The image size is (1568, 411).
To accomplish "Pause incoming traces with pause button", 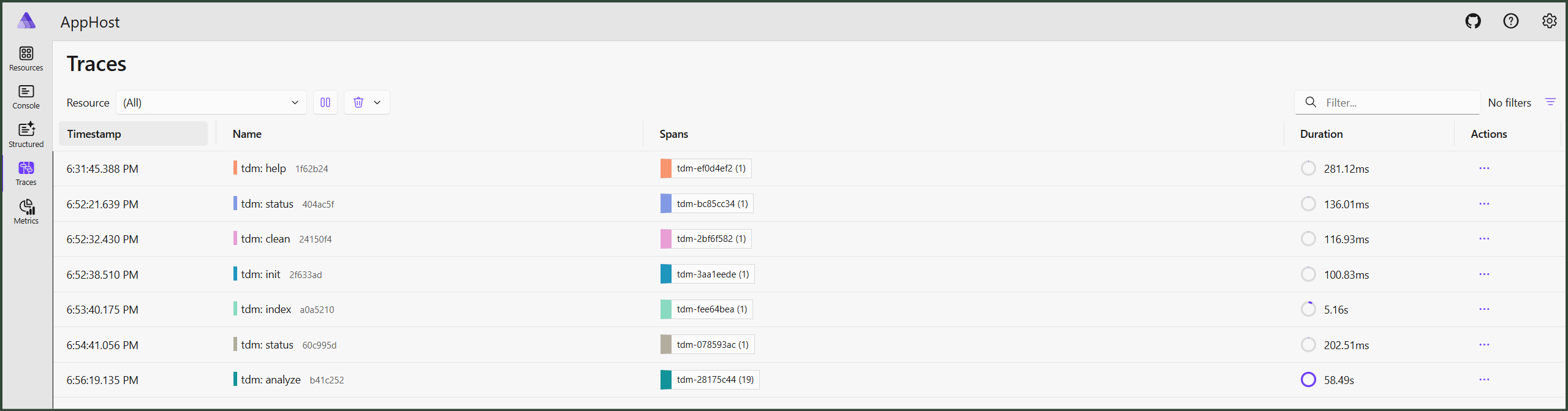I will click(x=325, y=102).
